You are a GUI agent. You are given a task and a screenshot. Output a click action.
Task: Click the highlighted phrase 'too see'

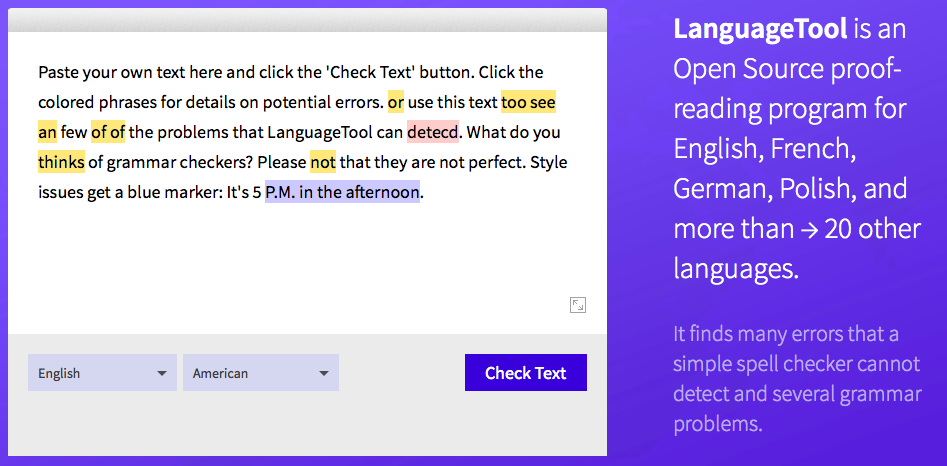coord(528,103)
